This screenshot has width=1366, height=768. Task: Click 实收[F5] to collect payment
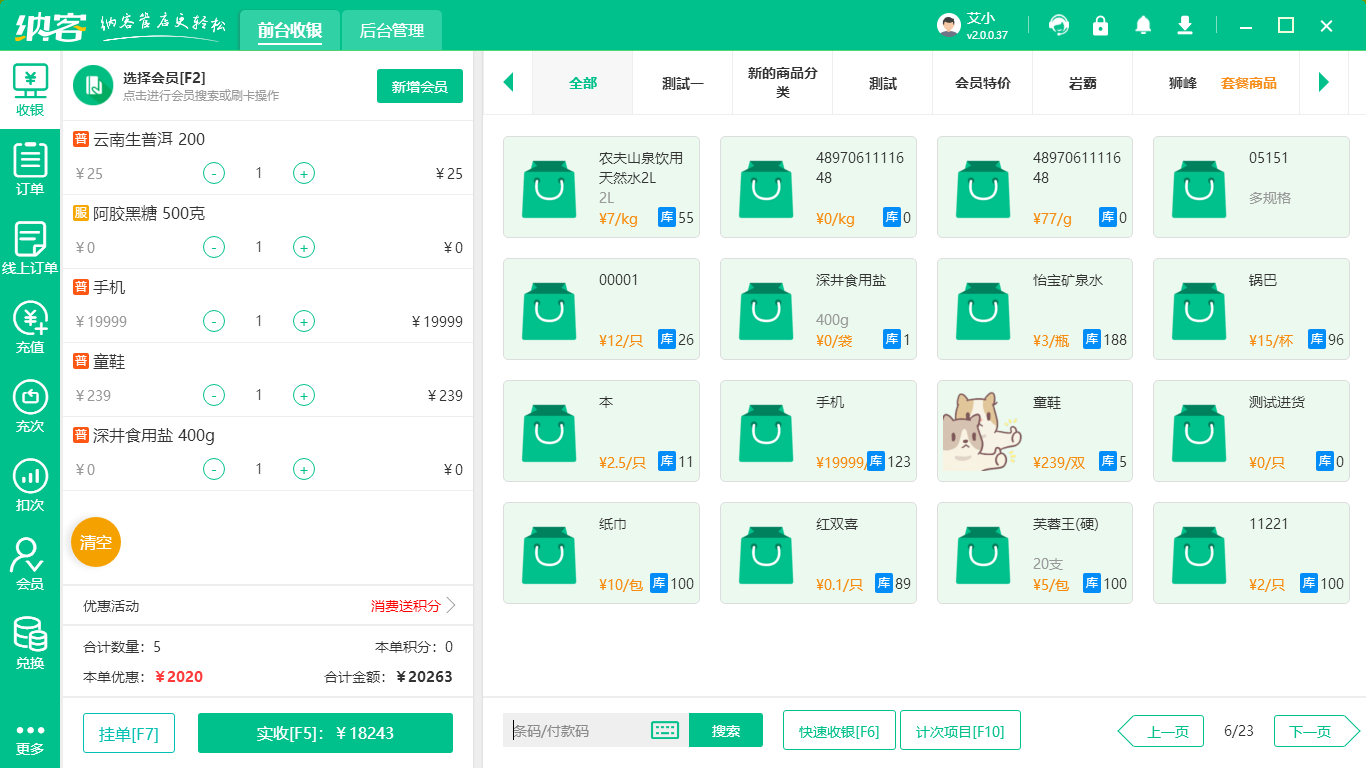pyautogui.click(x=325, y=733)
